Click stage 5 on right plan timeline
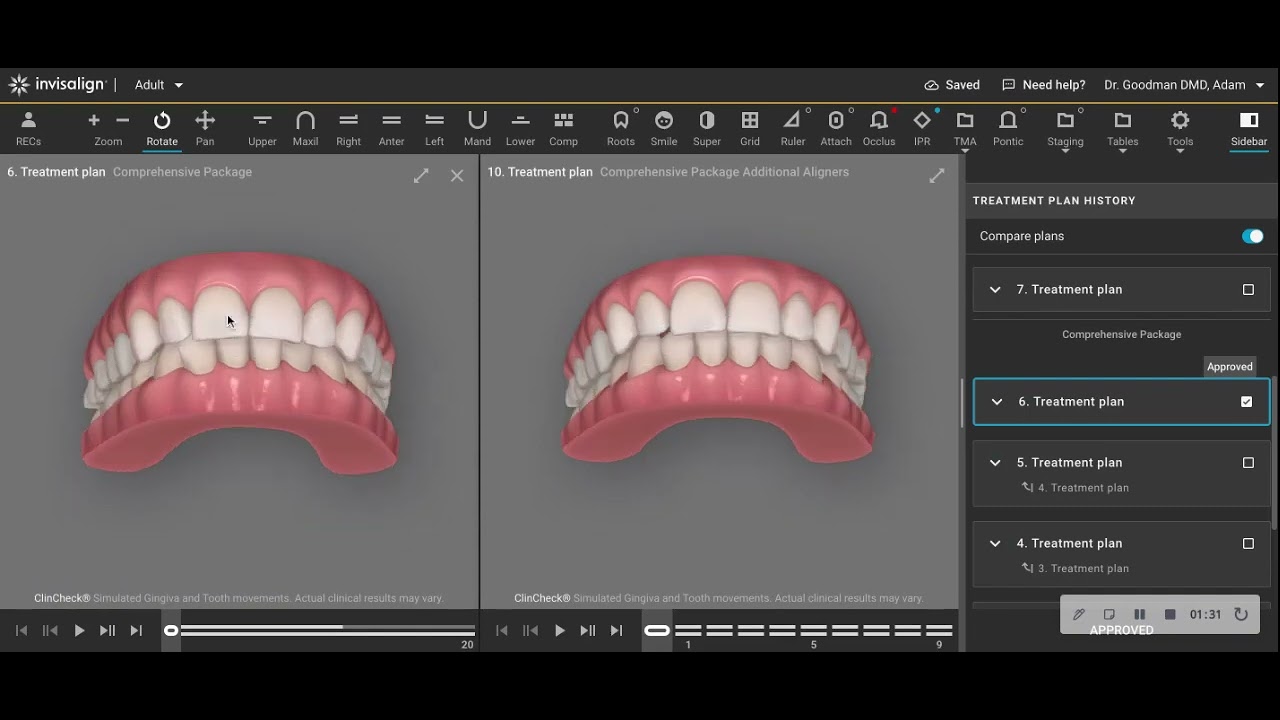The height and width of the screenshot is (720, 1280). [814, 630]
